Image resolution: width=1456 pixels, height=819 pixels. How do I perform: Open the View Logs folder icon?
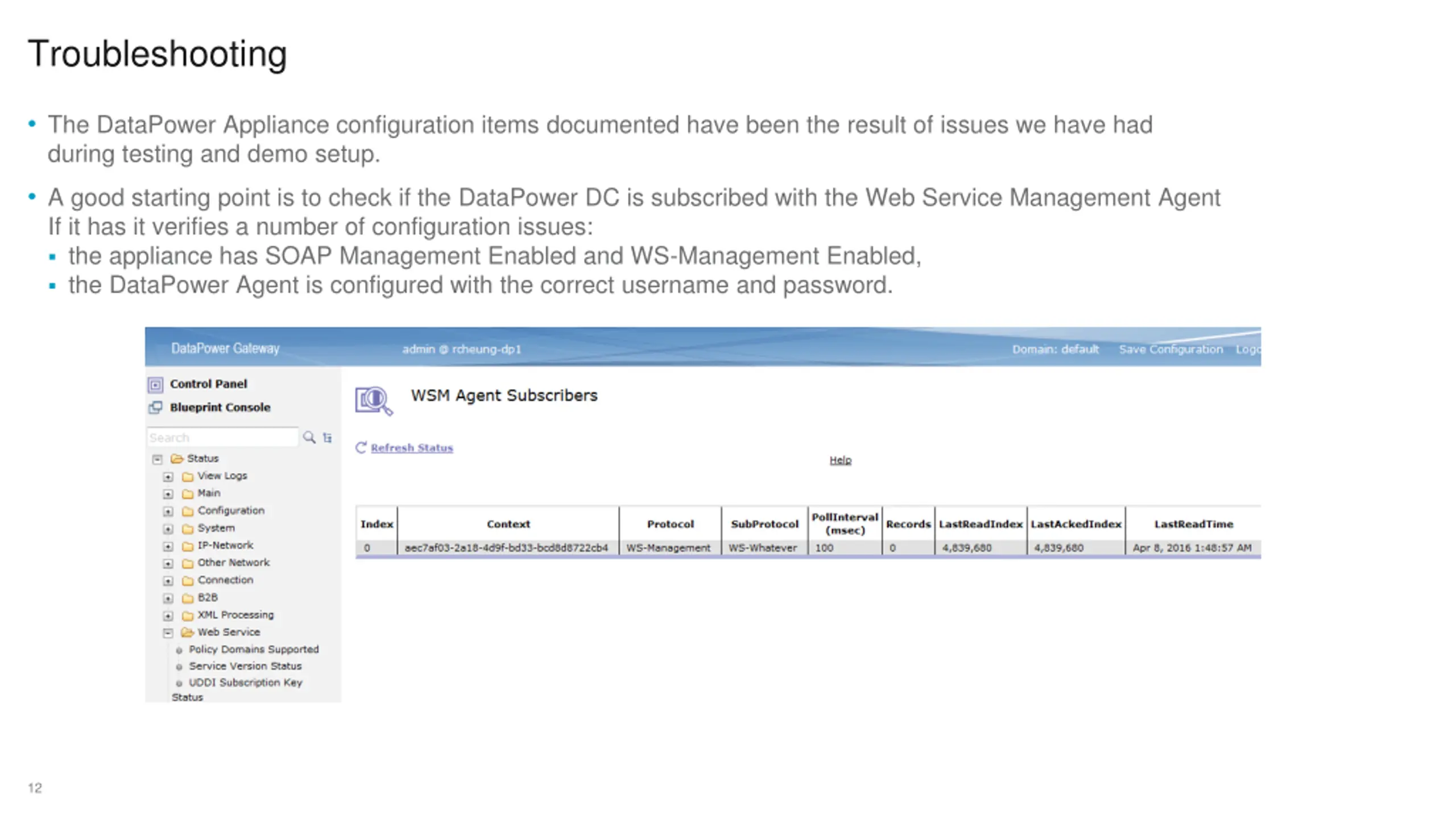coord(188,477)
